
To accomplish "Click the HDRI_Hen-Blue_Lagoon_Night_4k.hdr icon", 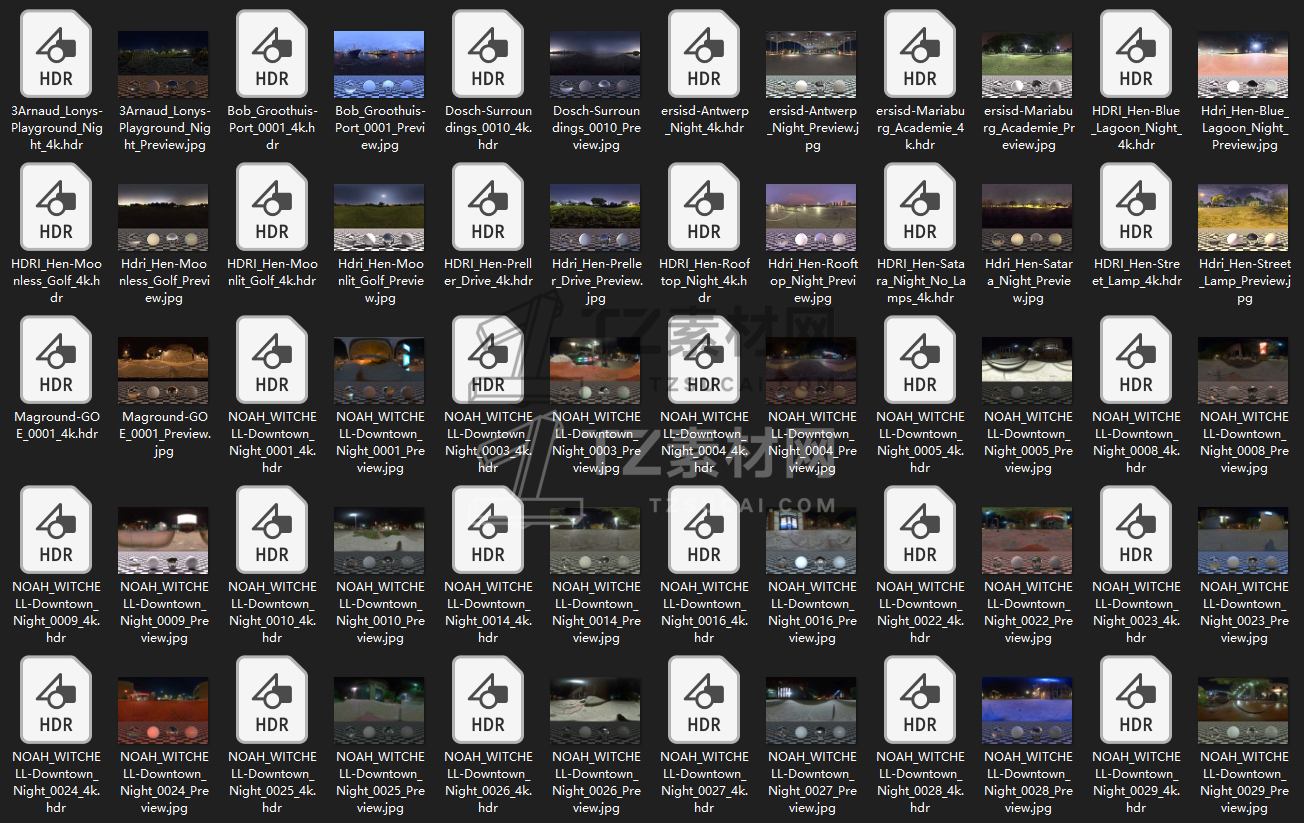I will [x=1136, y=54].
